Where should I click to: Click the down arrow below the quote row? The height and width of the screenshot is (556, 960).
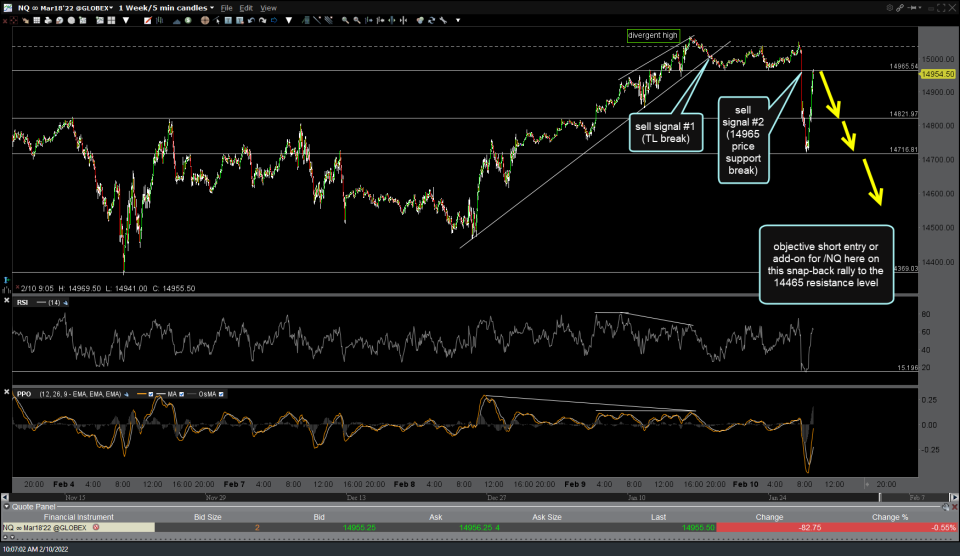tap(12, 537)
